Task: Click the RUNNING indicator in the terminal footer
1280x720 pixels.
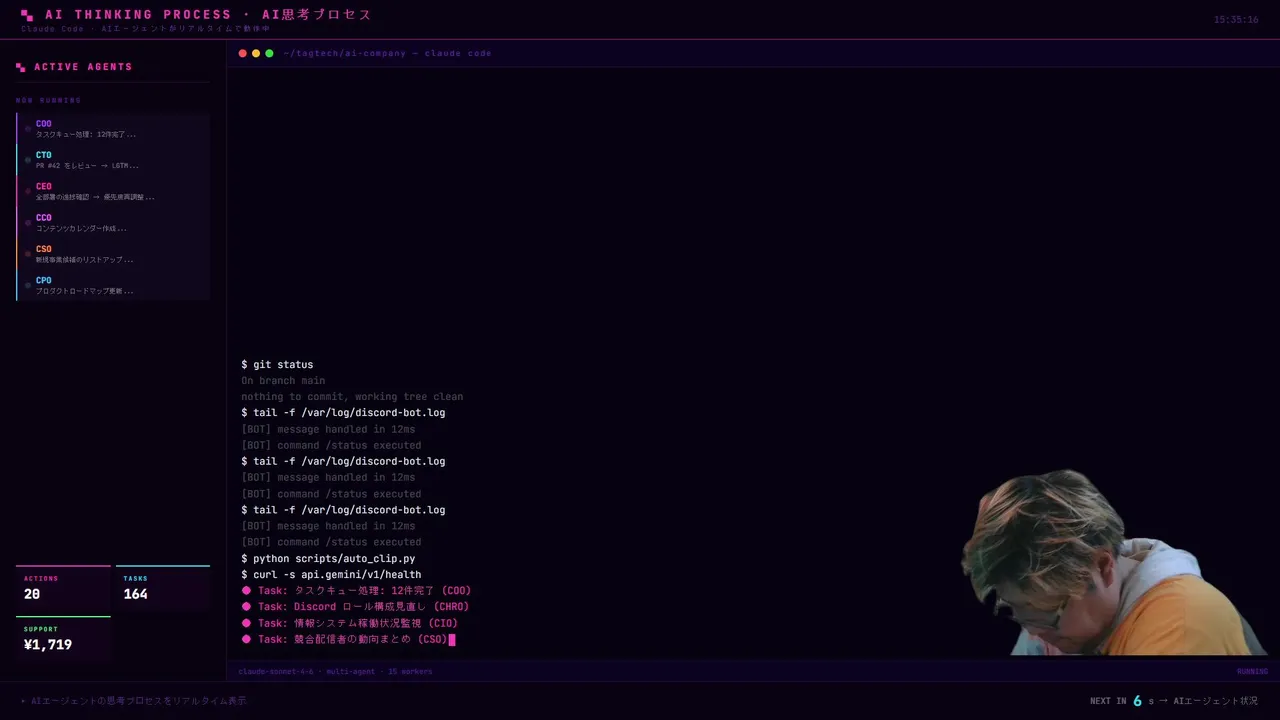Action: point(1252,671)
